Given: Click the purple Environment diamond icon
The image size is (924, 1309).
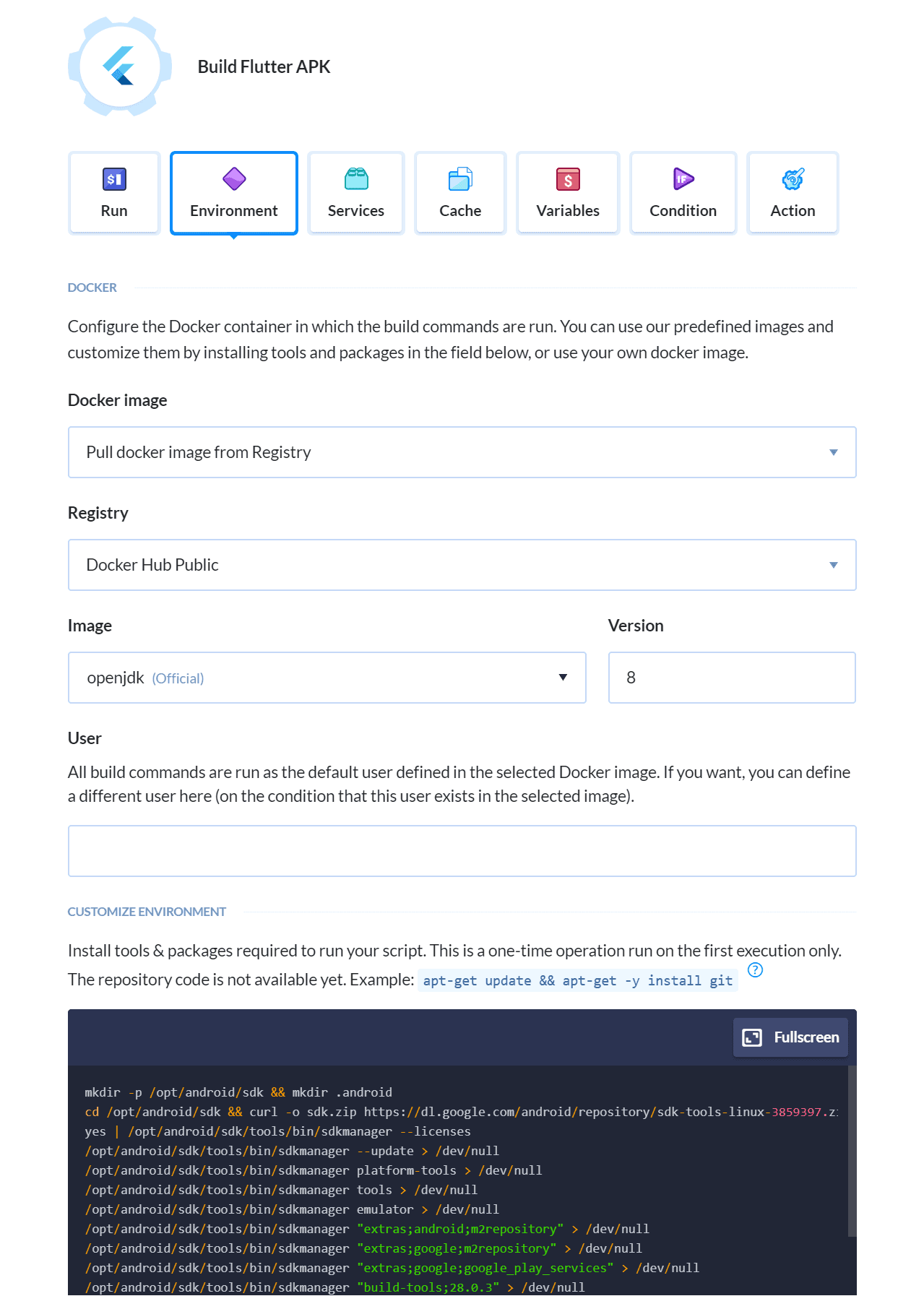Looking at the screenshot, I should point(234,178).
